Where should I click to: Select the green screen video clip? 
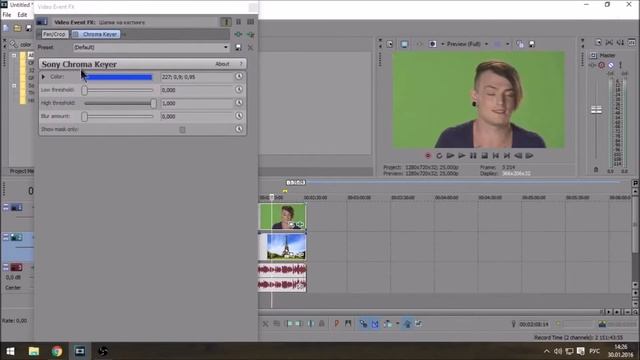tap(282, 216)
